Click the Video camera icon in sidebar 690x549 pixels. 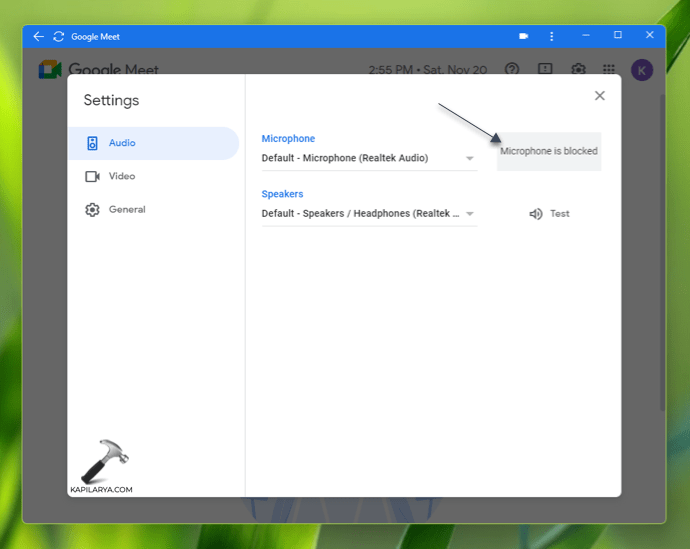point(92,176)
